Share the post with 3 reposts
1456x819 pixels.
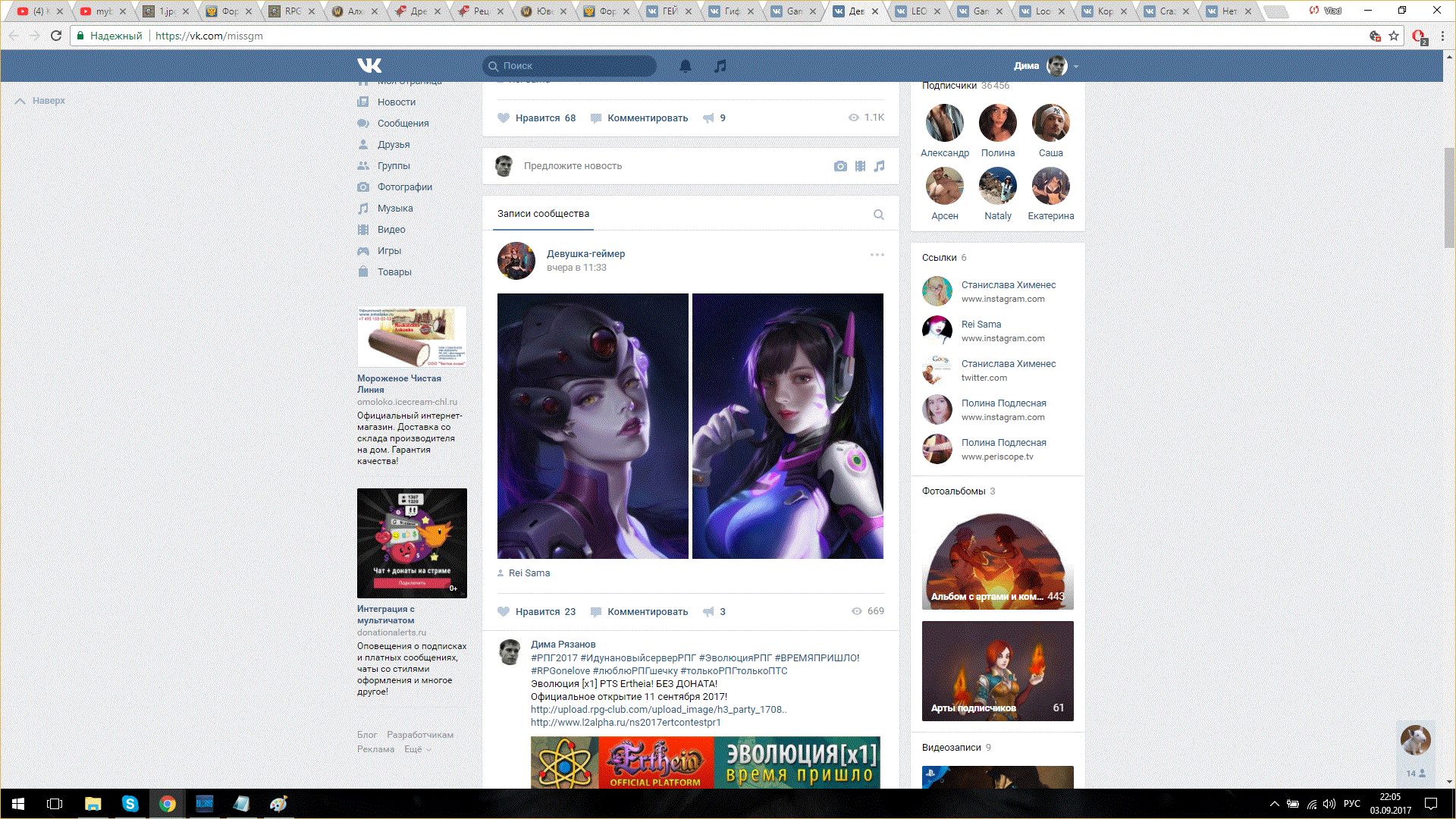click(714, 612)
